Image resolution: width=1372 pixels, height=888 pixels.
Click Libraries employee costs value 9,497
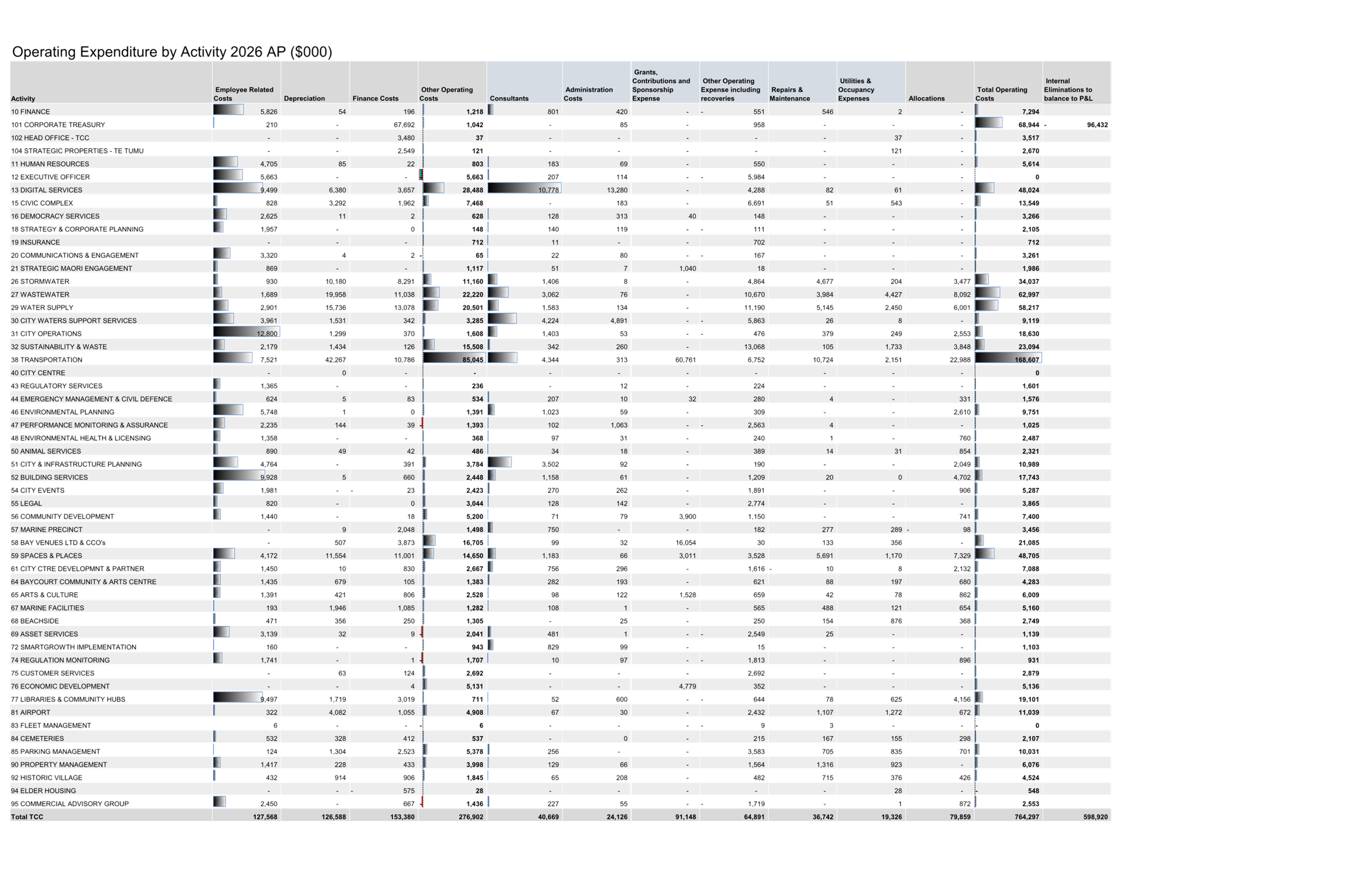(269, 699)
